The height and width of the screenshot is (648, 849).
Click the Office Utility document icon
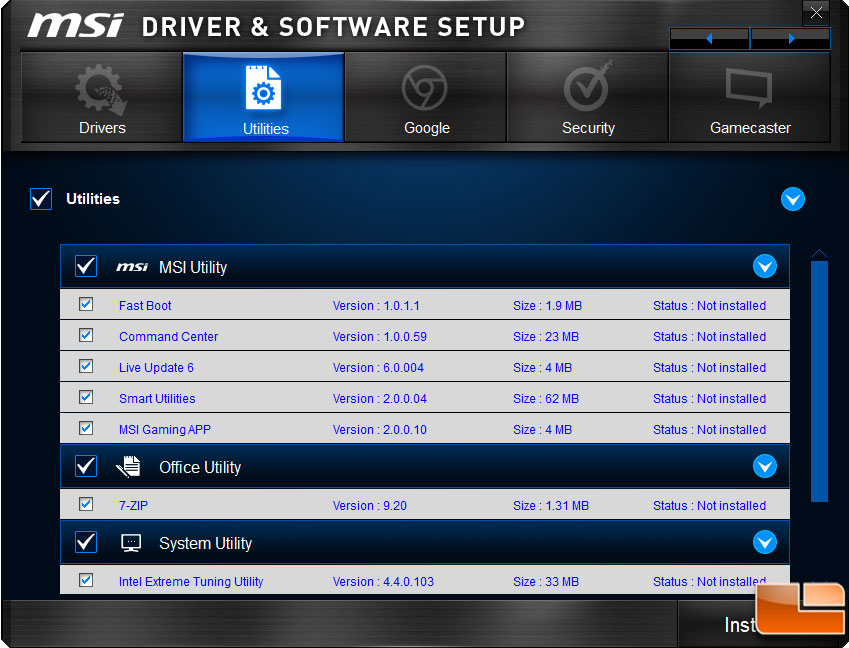(x=129, y=467)
